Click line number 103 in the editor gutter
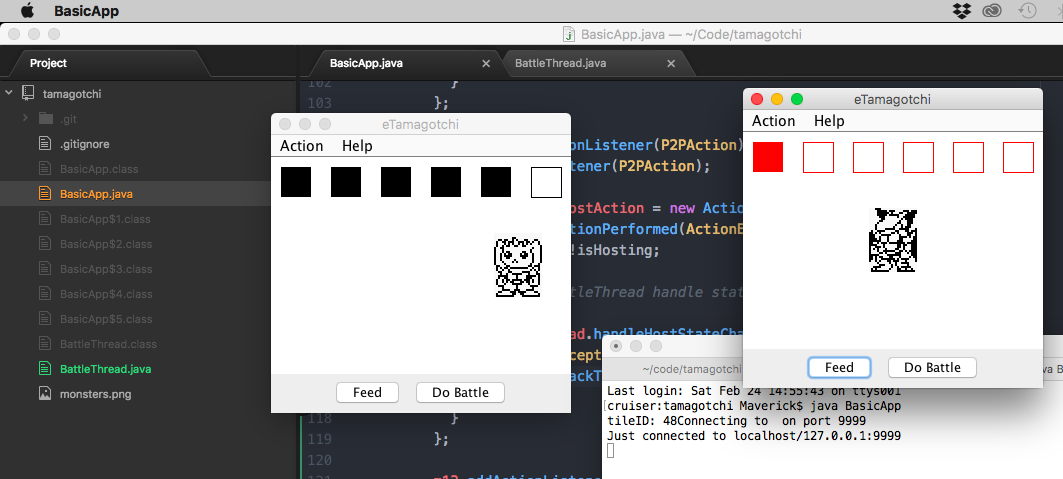 pos(319,103)
